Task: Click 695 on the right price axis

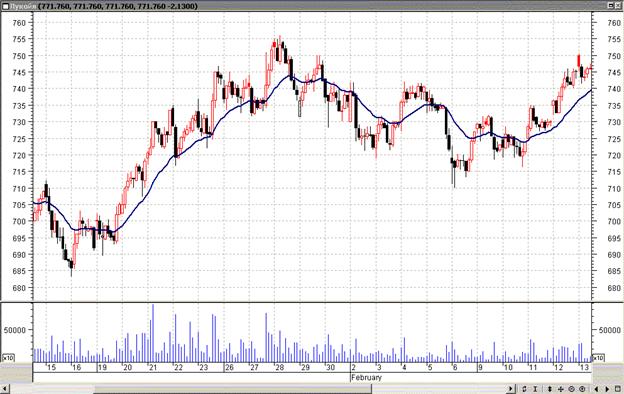Action: tap(614, 238)
